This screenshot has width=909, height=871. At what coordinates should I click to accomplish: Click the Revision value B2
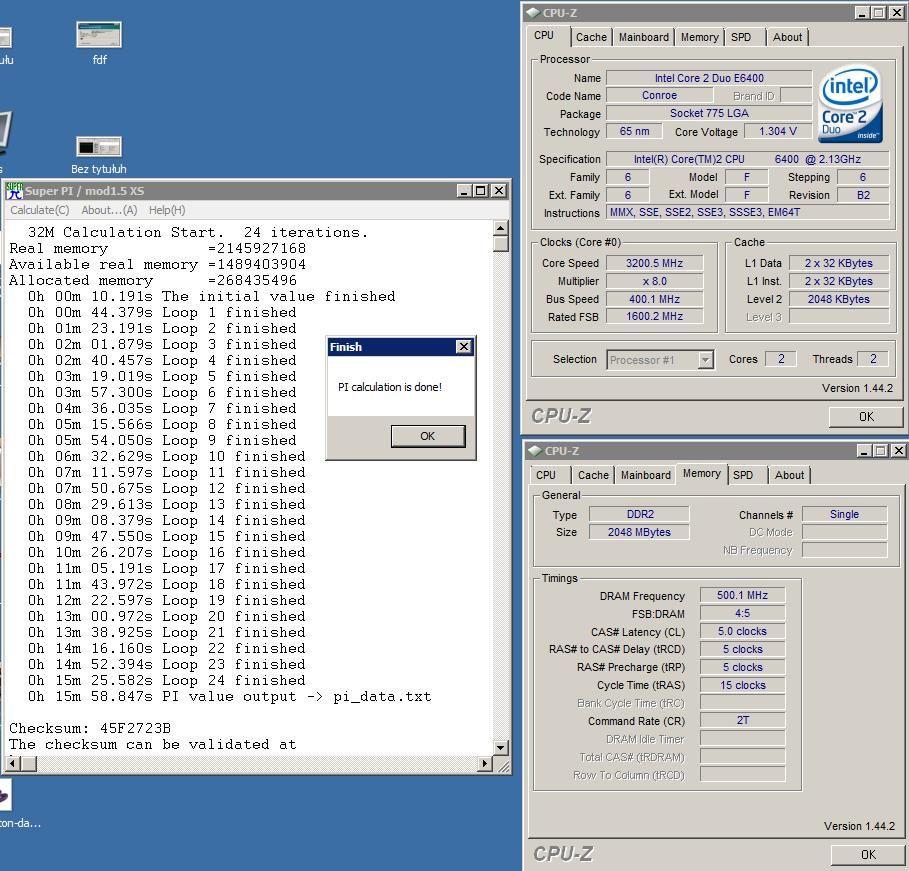[863, 195]
